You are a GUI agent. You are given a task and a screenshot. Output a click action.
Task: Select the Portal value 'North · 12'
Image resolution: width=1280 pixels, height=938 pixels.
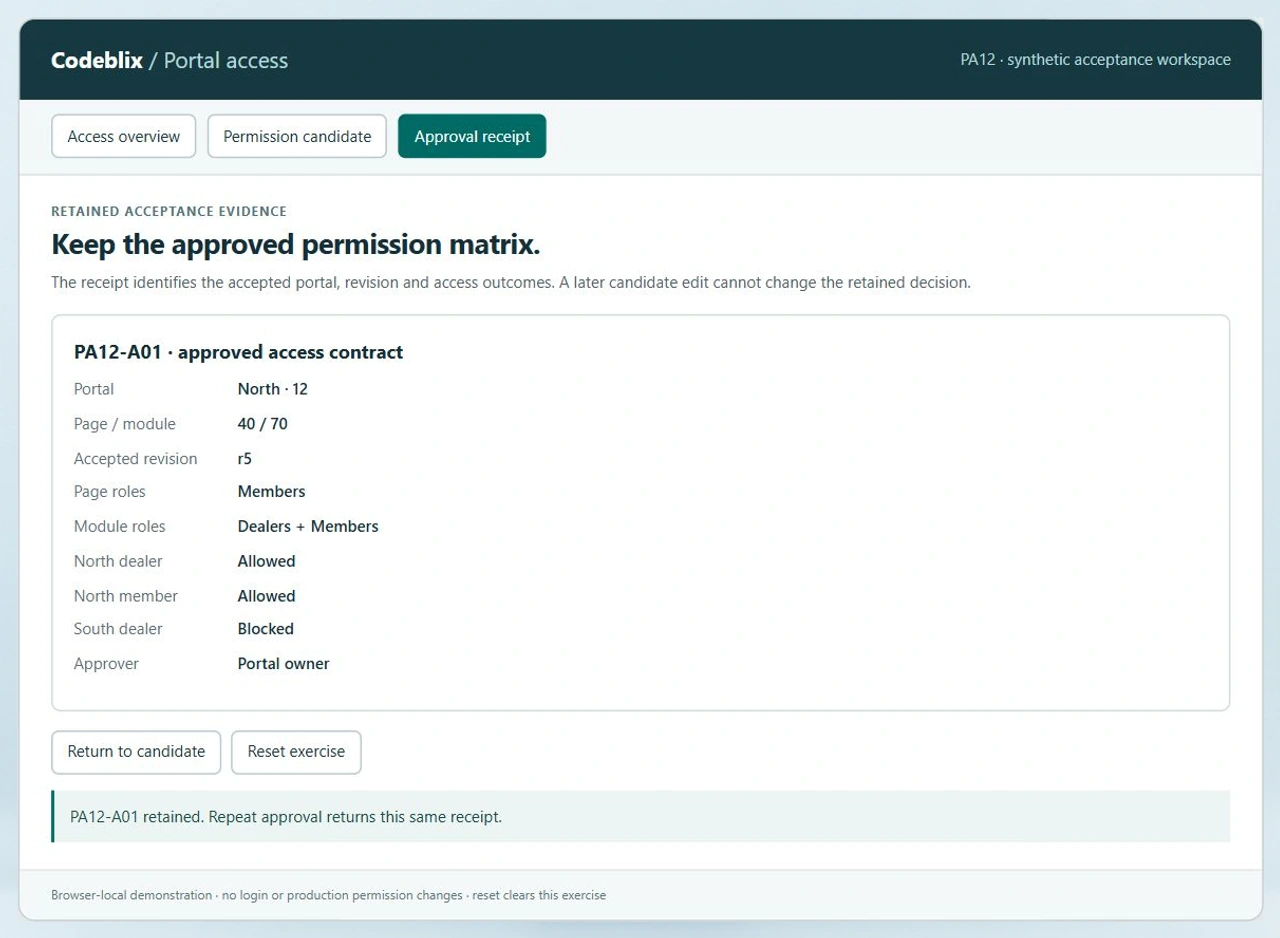[x=273, y=389]
